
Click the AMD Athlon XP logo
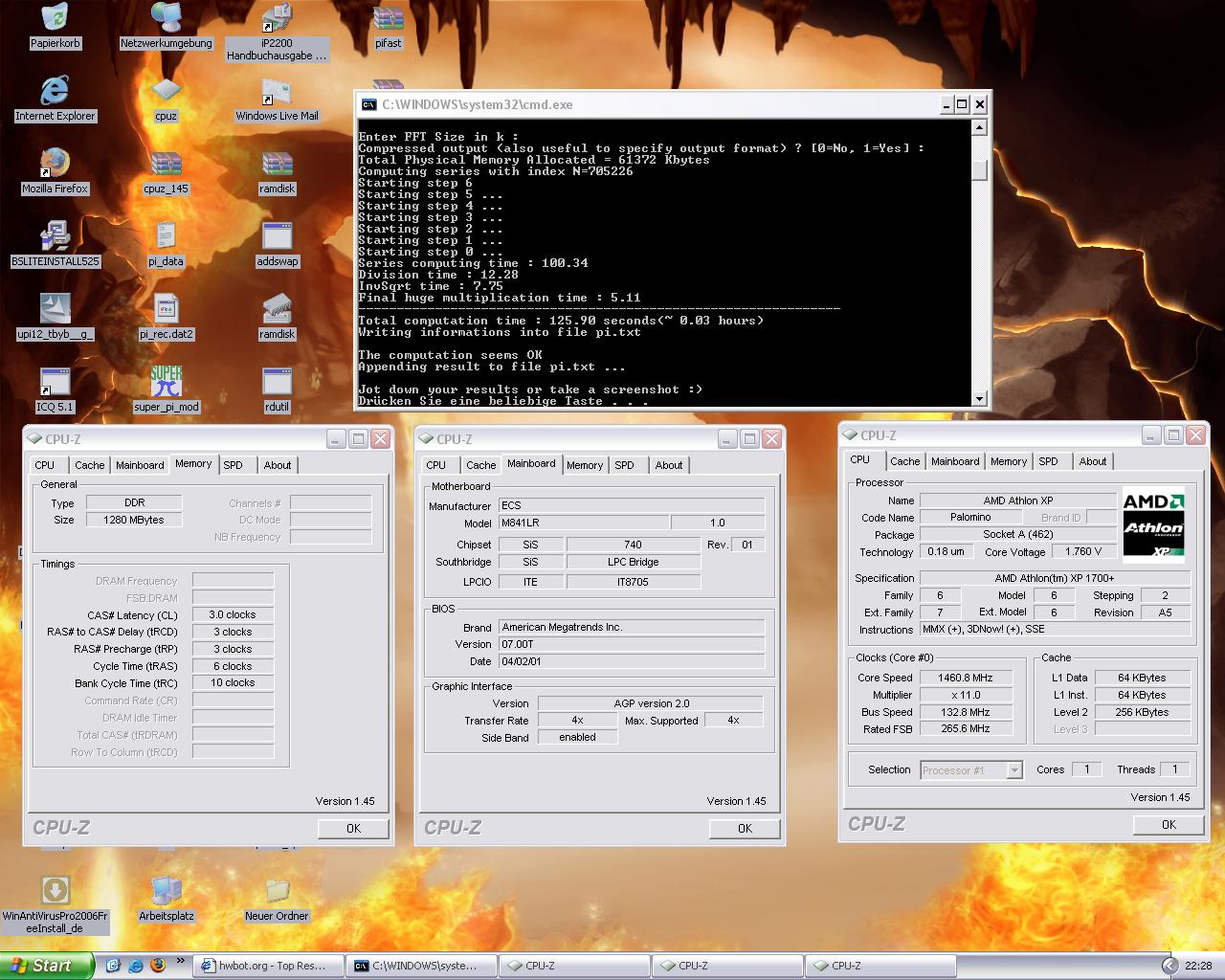pyautogui.click(x=1153, y=524)
